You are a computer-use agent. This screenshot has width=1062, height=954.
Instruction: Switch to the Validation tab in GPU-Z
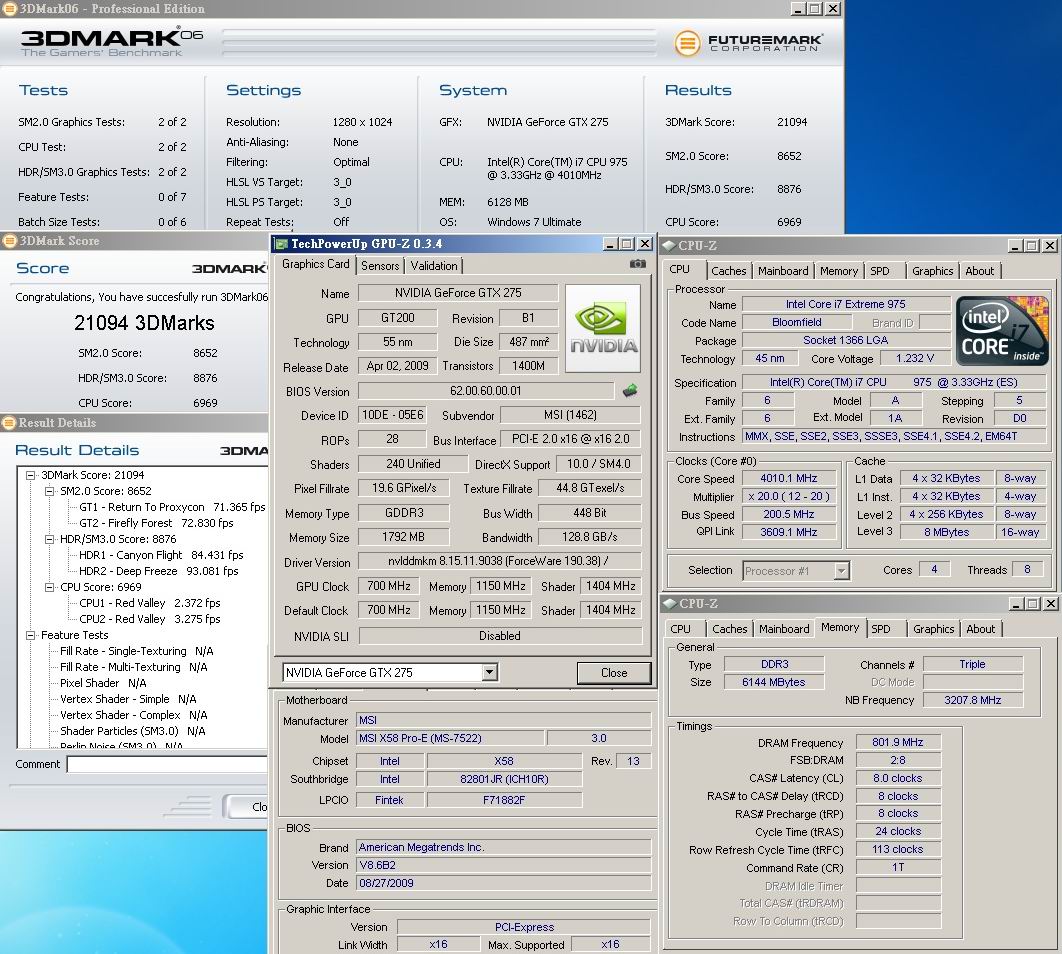pyautogui.click(x=433, y=266)
